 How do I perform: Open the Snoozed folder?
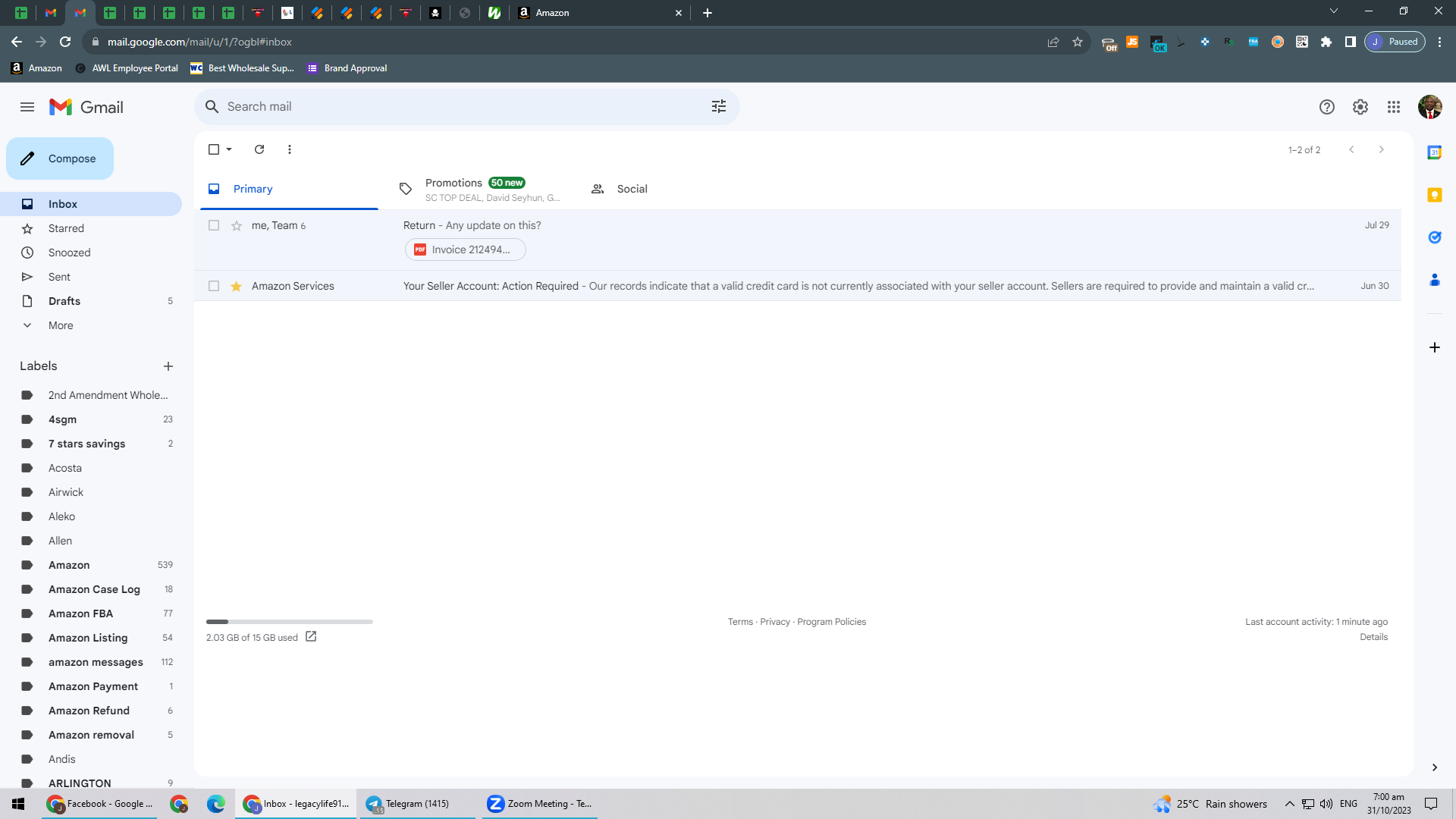pos(91,253)
